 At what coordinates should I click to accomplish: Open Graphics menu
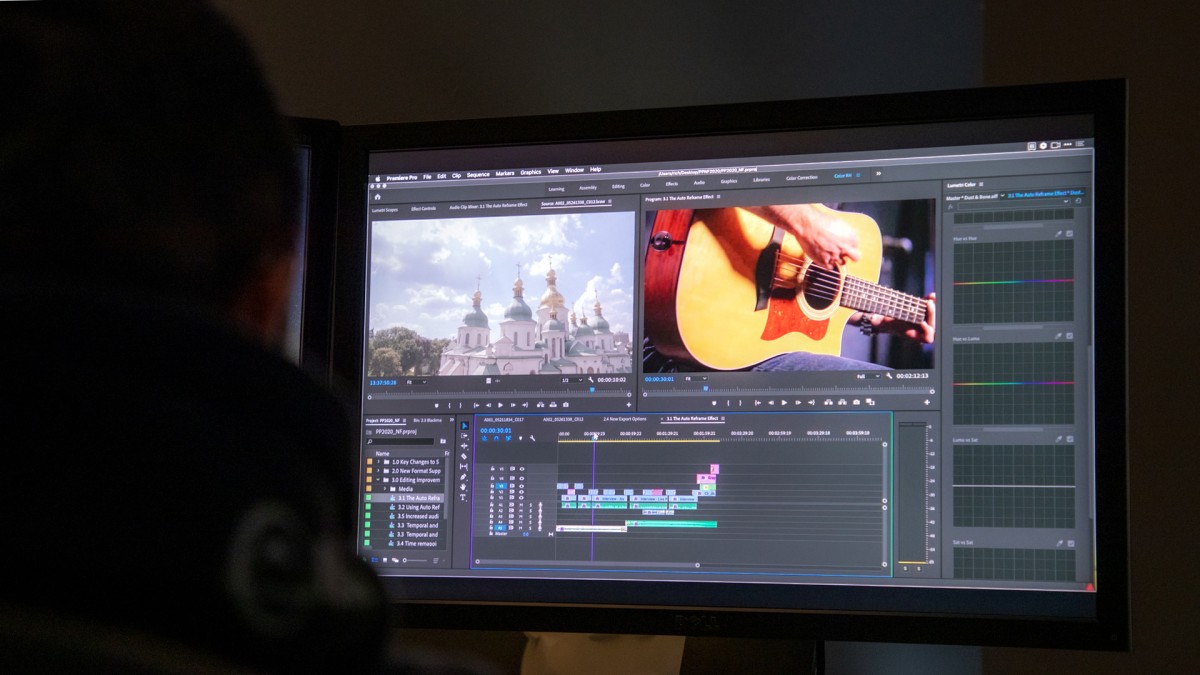[x=531, y=172]
